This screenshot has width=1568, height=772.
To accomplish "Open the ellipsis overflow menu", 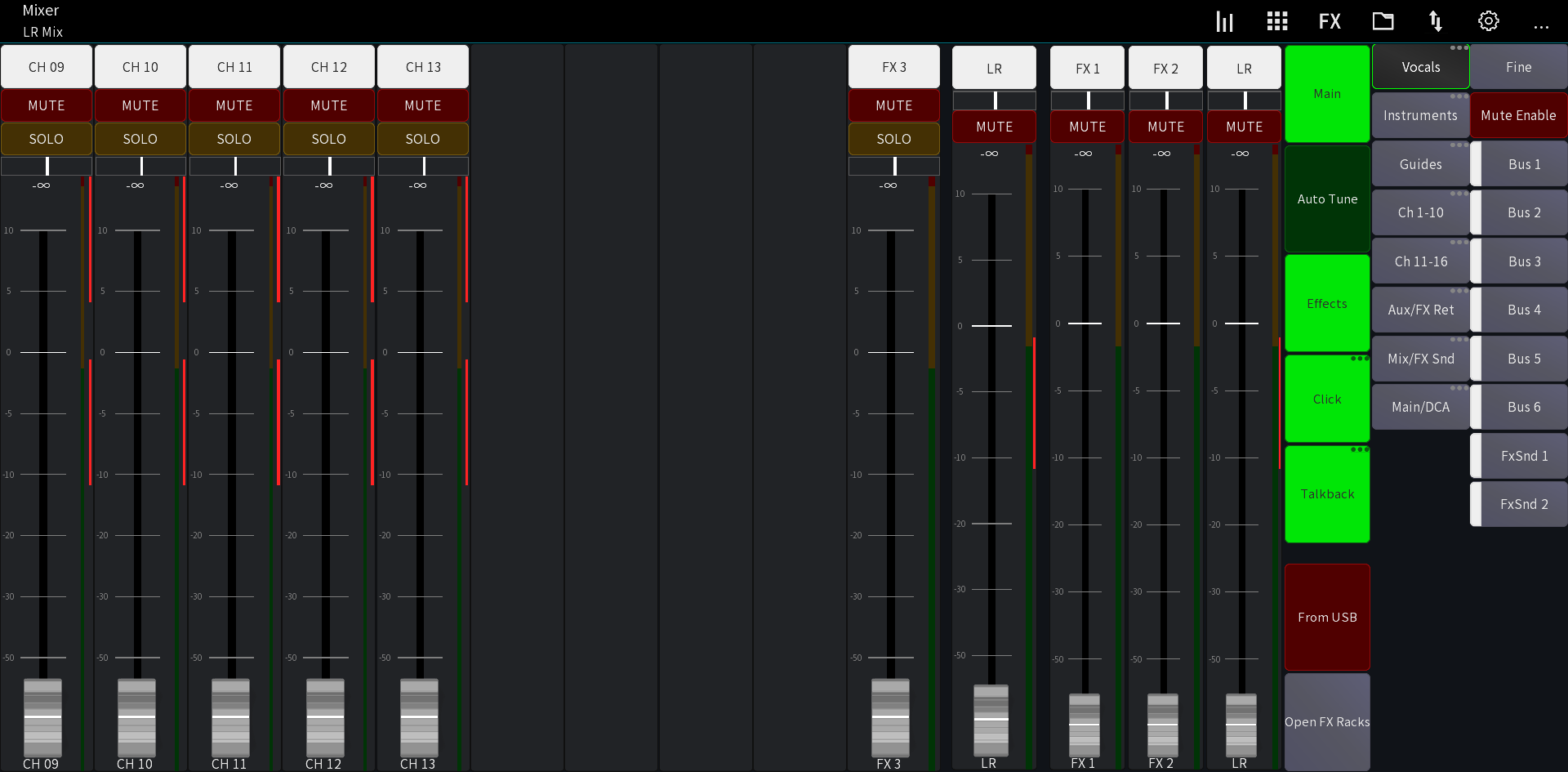I will point(1542,26).
